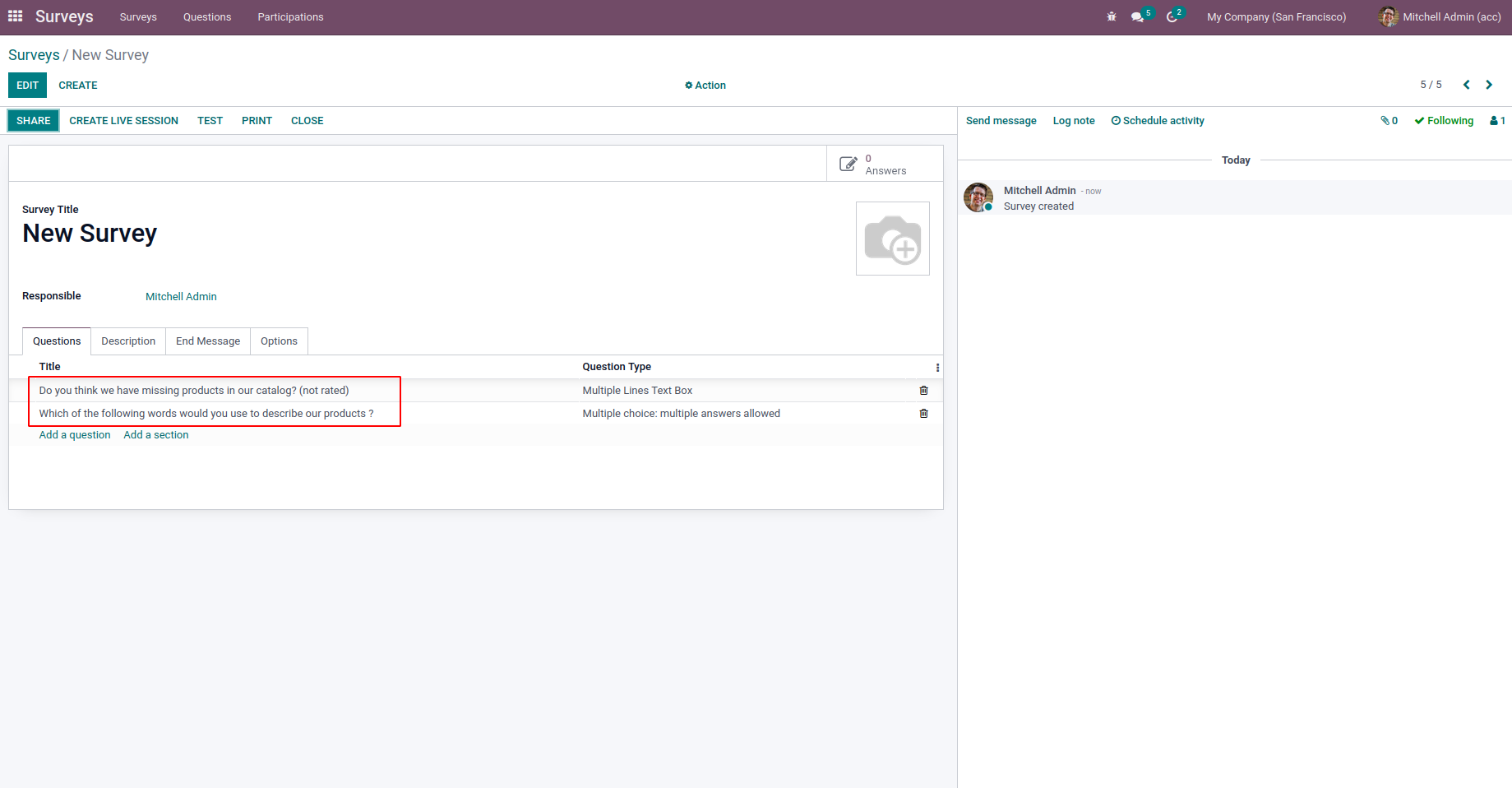Sort by the Title column header
Image resolution: width=1512 pixels, height=788 pixels.
point(50,367)
